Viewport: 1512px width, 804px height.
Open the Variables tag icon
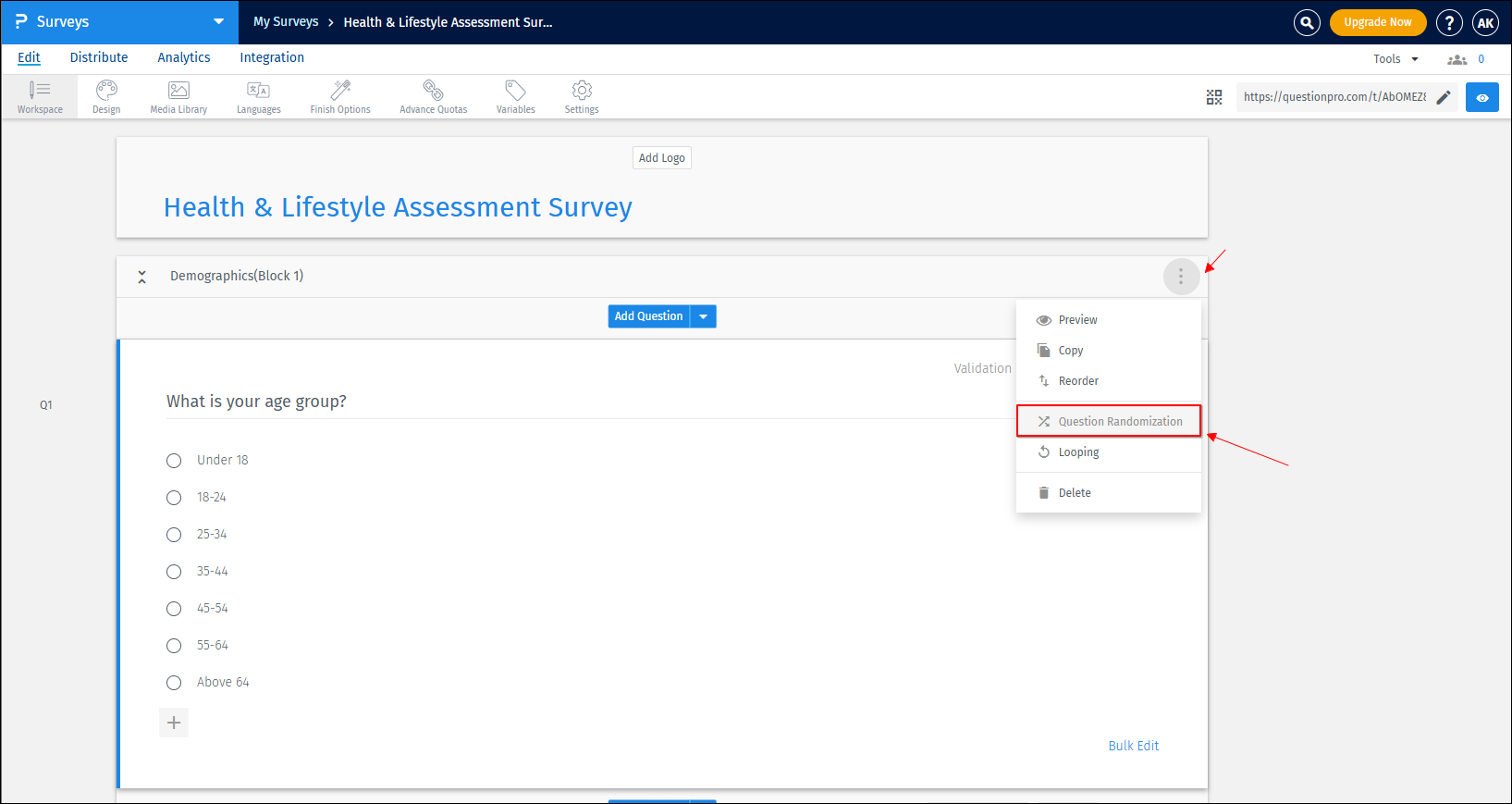(516, 97)
